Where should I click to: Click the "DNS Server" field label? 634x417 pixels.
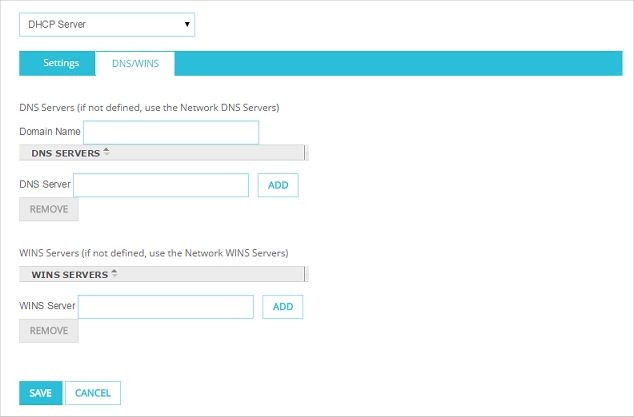[45, 185]
